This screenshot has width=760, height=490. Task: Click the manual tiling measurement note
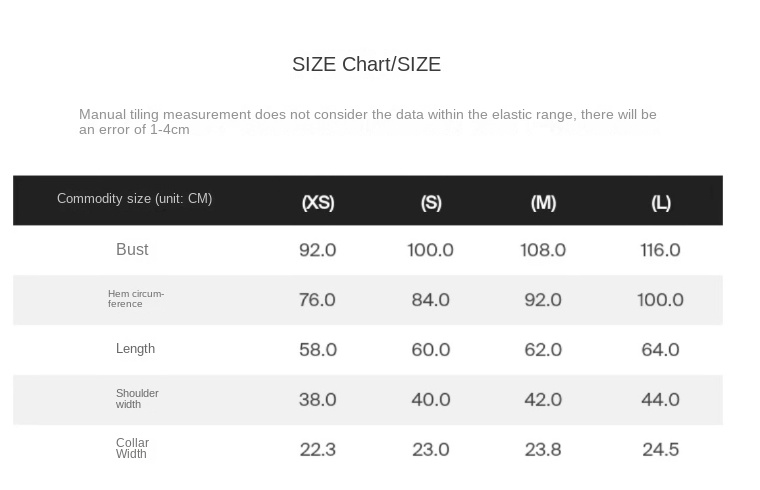pyautogui.click(x=367, y=121)
